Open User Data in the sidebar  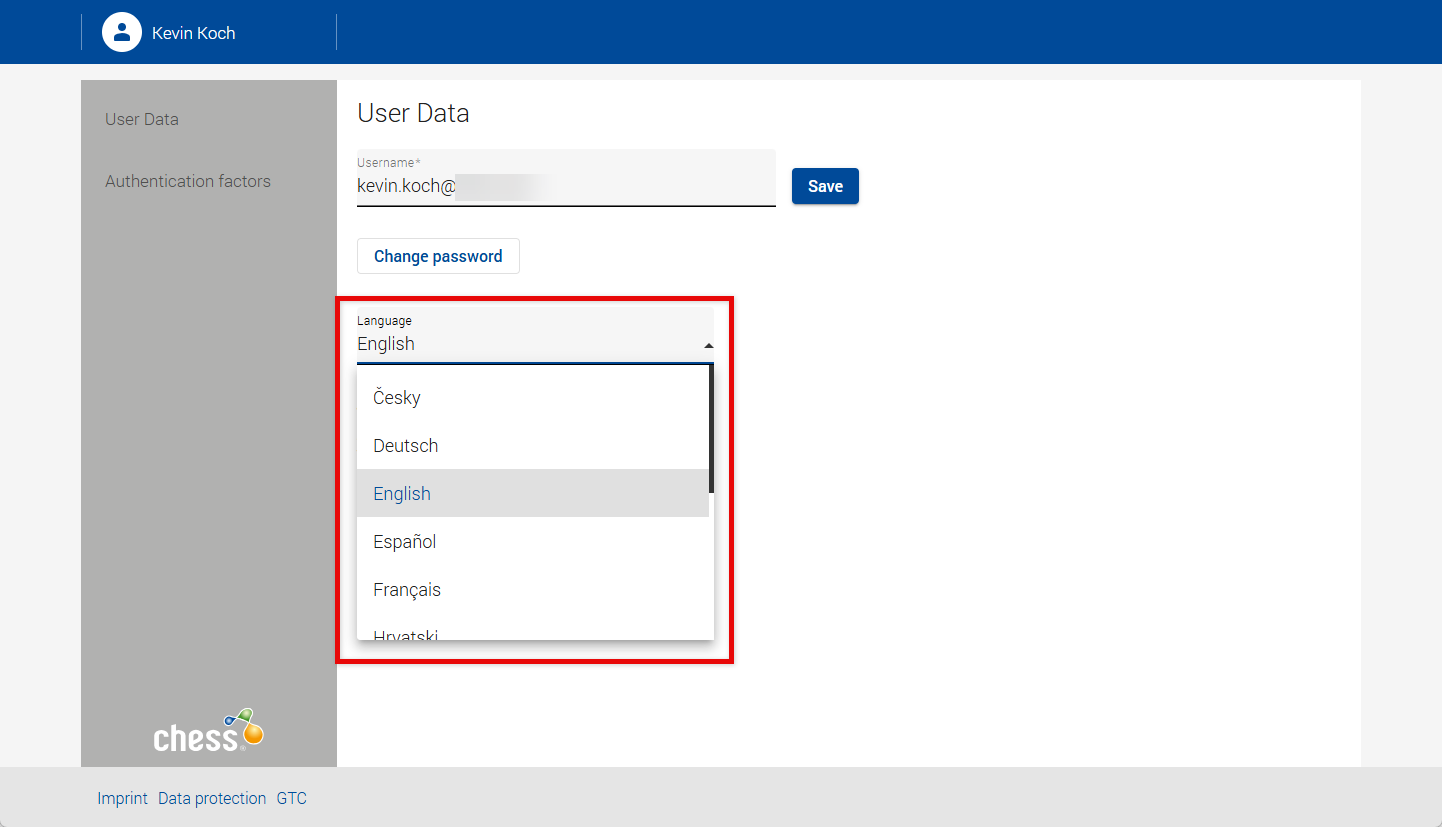pyautogui.click(x=142, y=119)
